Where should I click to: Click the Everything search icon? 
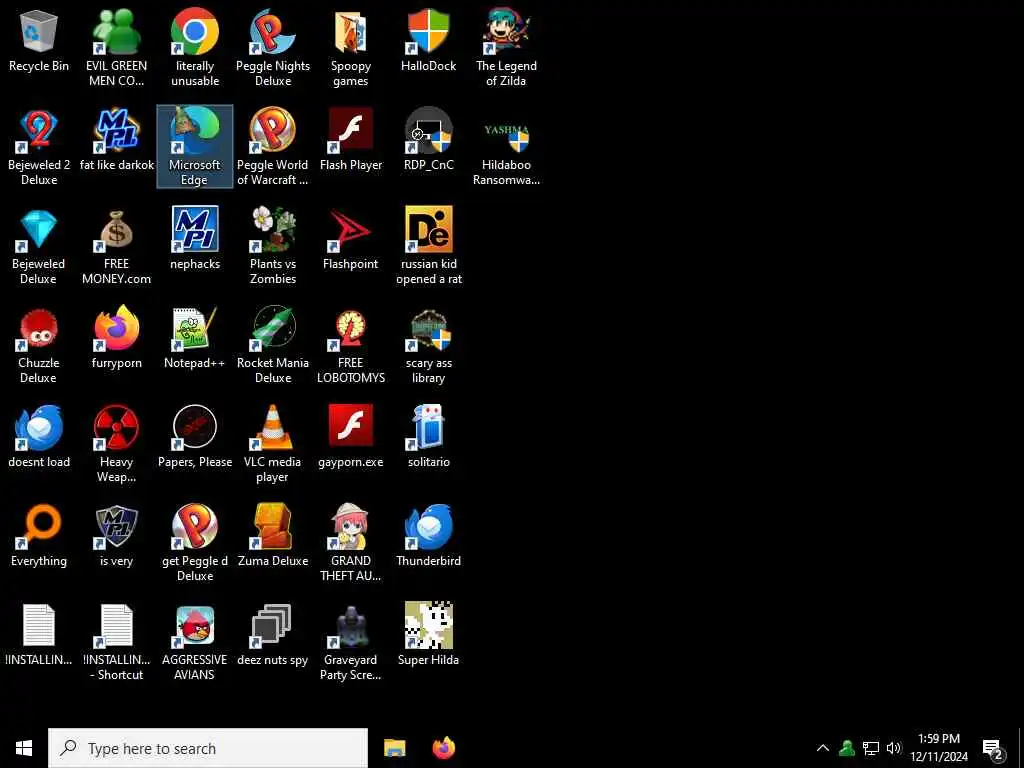pyautogui.click(x=39, y=526)
